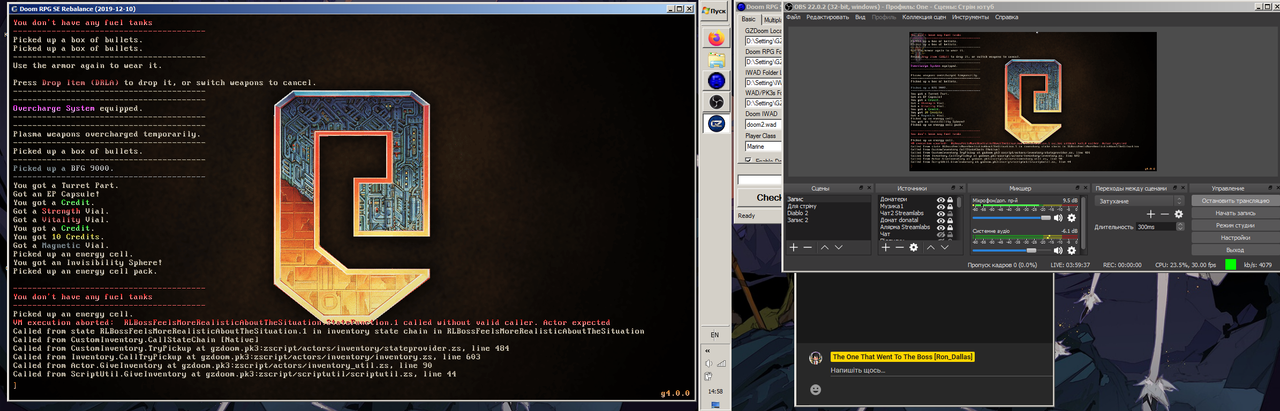This screenshot has width=1280, height=411.
Task: Undock the Источники panel
Action: pyautogui.click(x=952, y=188)
